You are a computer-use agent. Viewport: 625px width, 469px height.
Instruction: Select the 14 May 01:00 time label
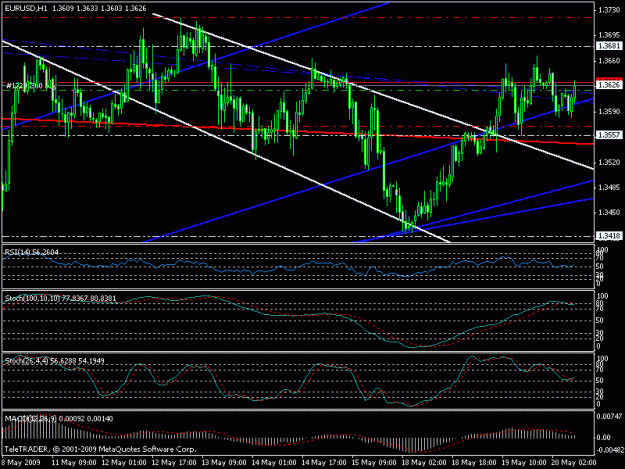[274, 463]
